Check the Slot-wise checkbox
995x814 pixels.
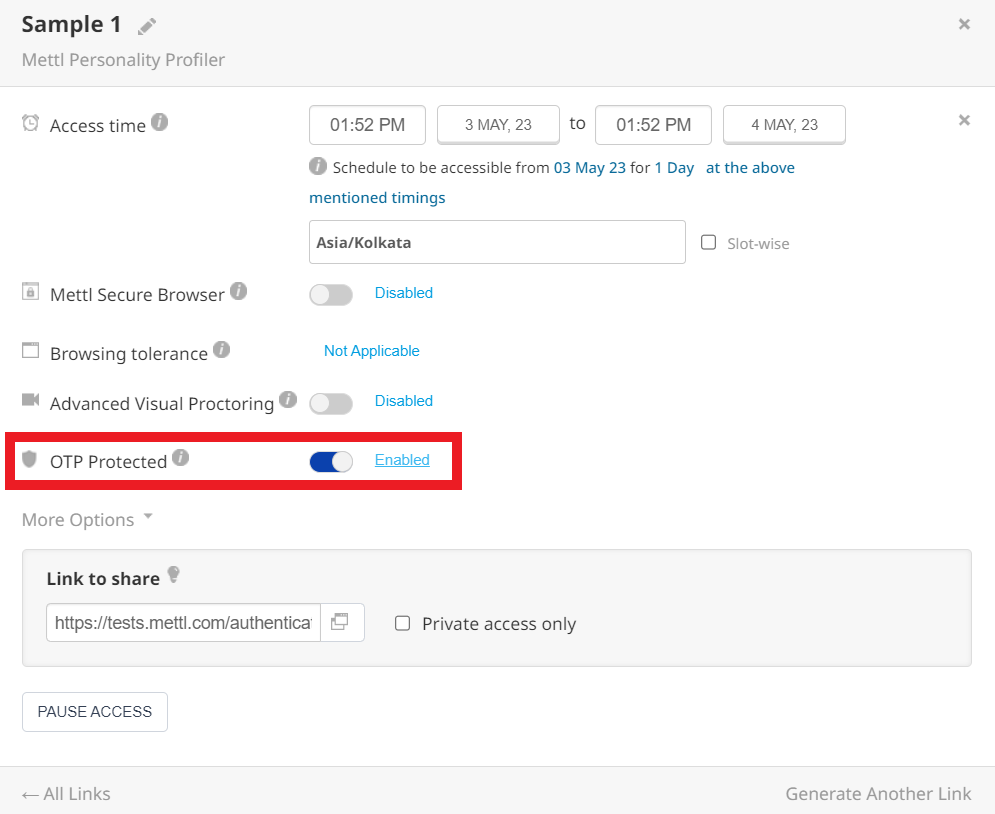(x=708, y=242)
